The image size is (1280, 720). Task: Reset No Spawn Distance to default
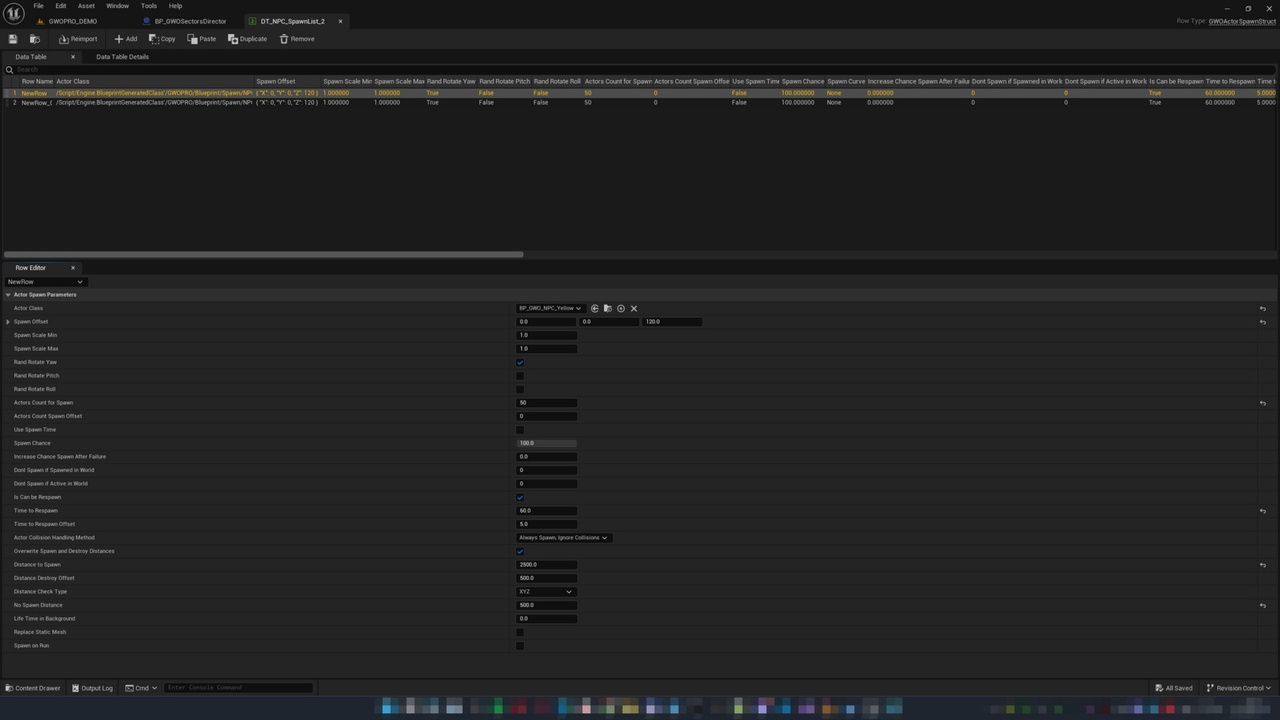pyautogui.click(x=1262, y=605)
